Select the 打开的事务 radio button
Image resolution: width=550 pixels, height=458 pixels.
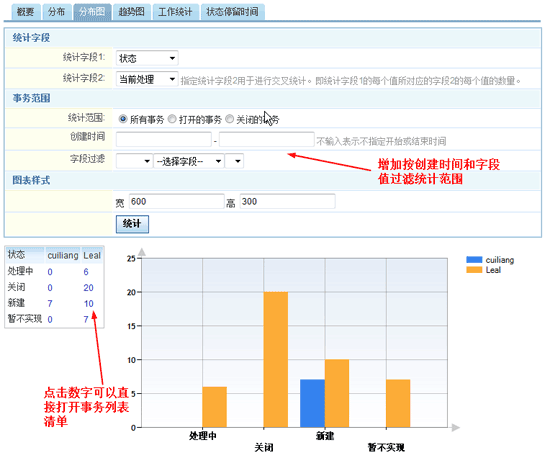[172, 119]
